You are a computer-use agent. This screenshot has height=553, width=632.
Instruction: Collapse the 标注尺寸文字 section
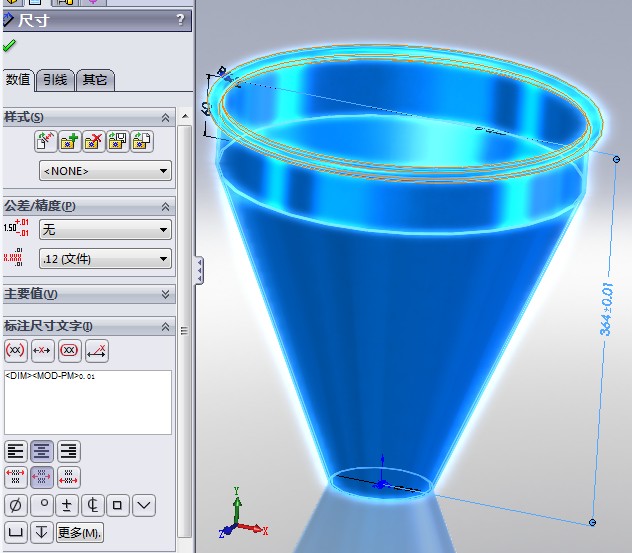(x=165, y=326)
